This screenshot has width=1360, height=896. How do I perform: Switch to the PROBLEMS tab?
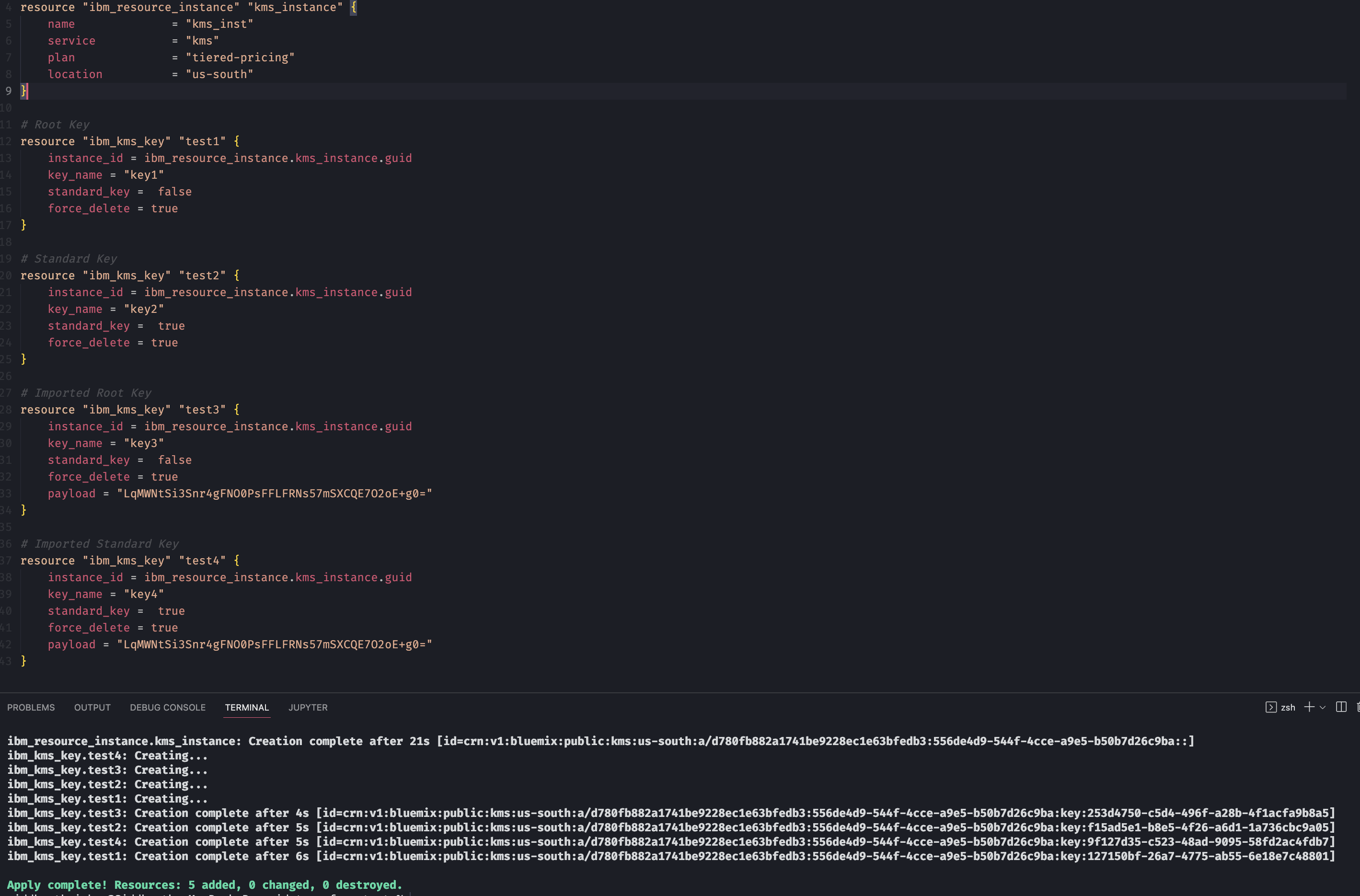[x=31, y=707]
